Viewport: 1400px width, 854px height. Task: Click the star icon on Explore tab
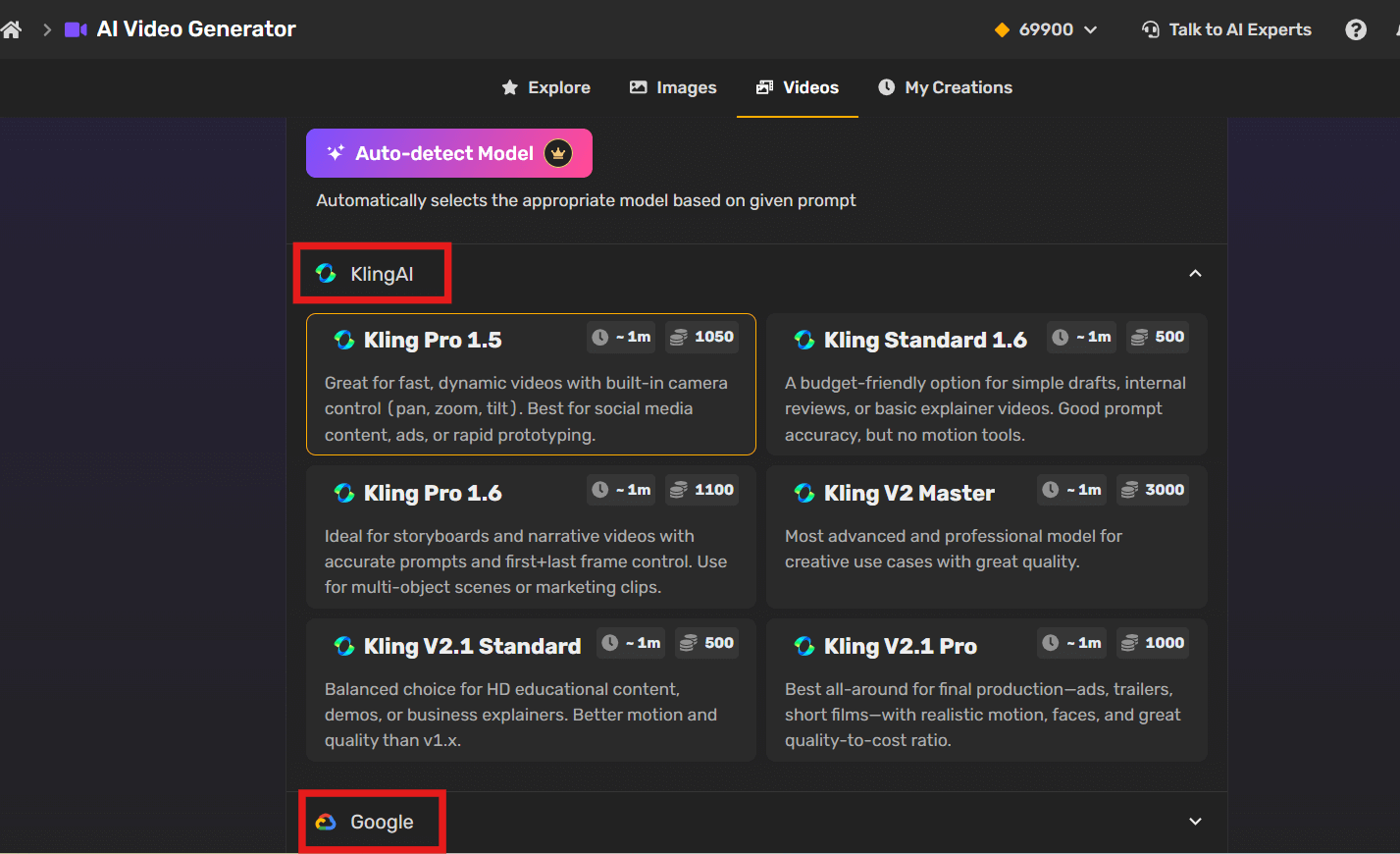pyautogui.click(x=509, y=87)
